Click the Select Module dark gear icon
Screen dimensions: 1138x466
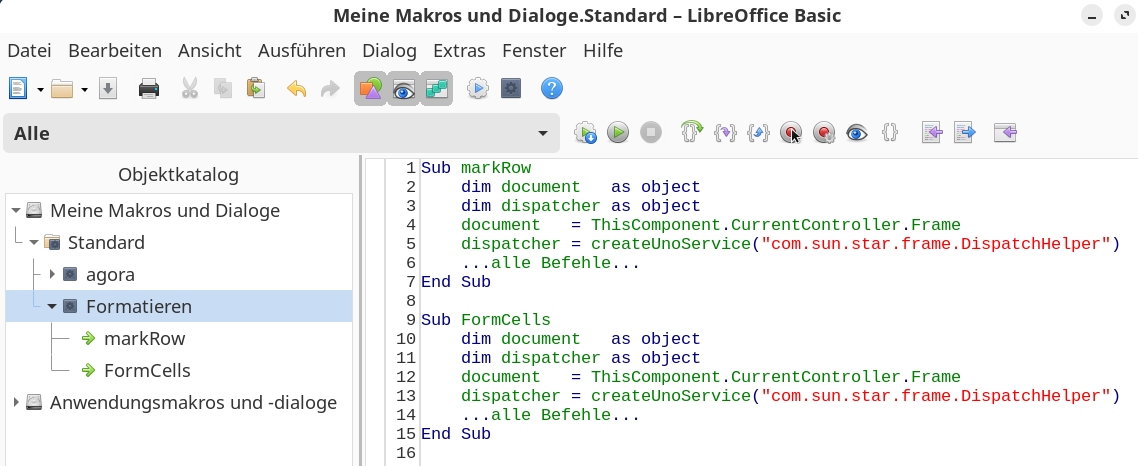511,89
